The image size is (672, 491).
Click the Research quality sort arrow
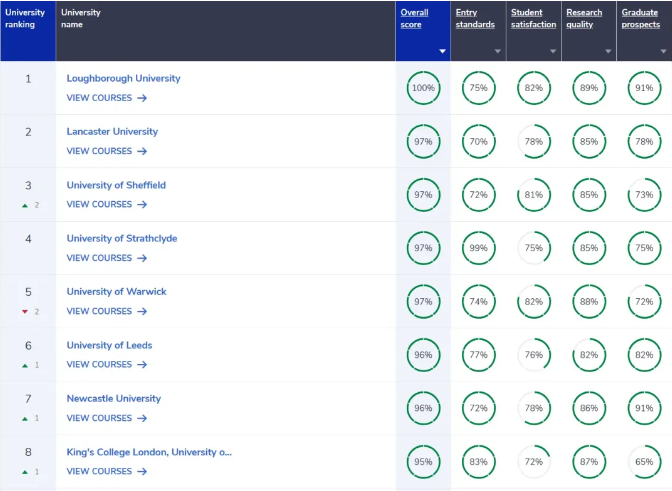pyautogui.click(x=608, y=51)
